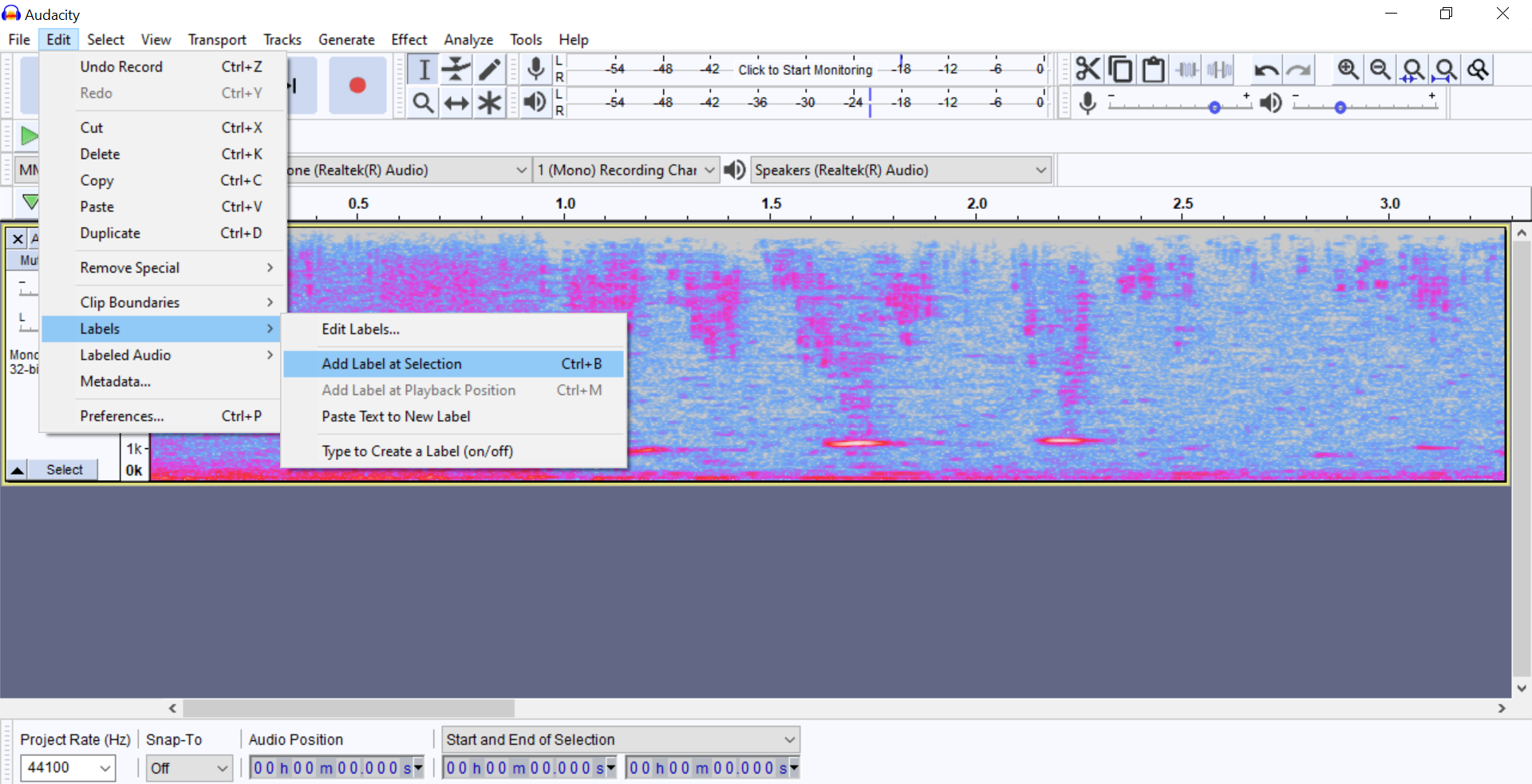The image size is (1532, 784).
Task: Open the recording channels dropdown
Action: click(x=626, y=170)
